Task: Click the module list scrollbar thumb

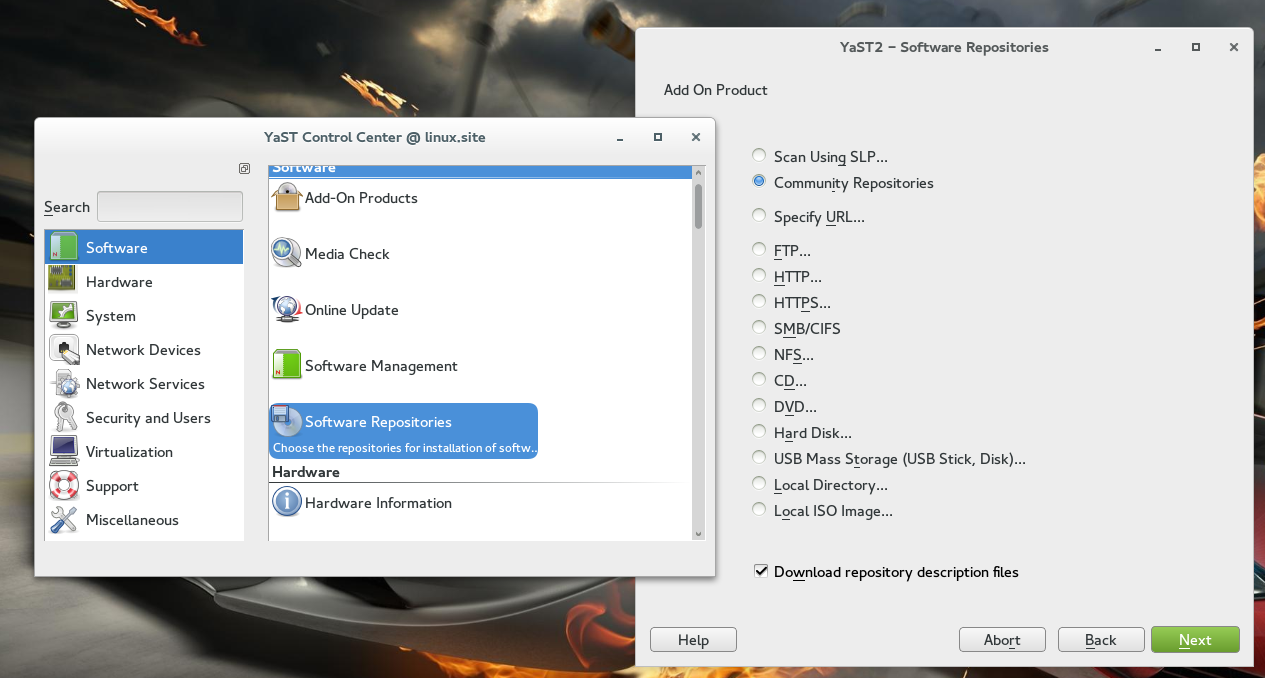Action: coord(698,206)
